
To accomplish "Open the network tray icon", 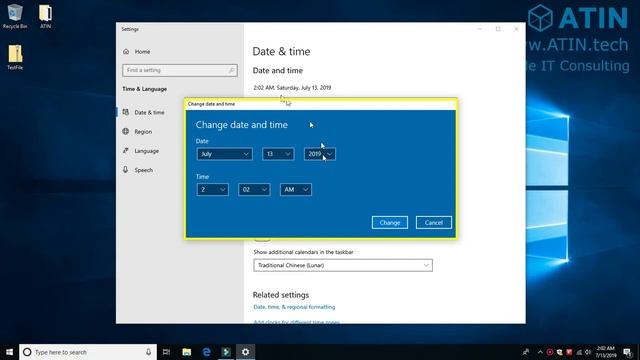I will [579, 352].
